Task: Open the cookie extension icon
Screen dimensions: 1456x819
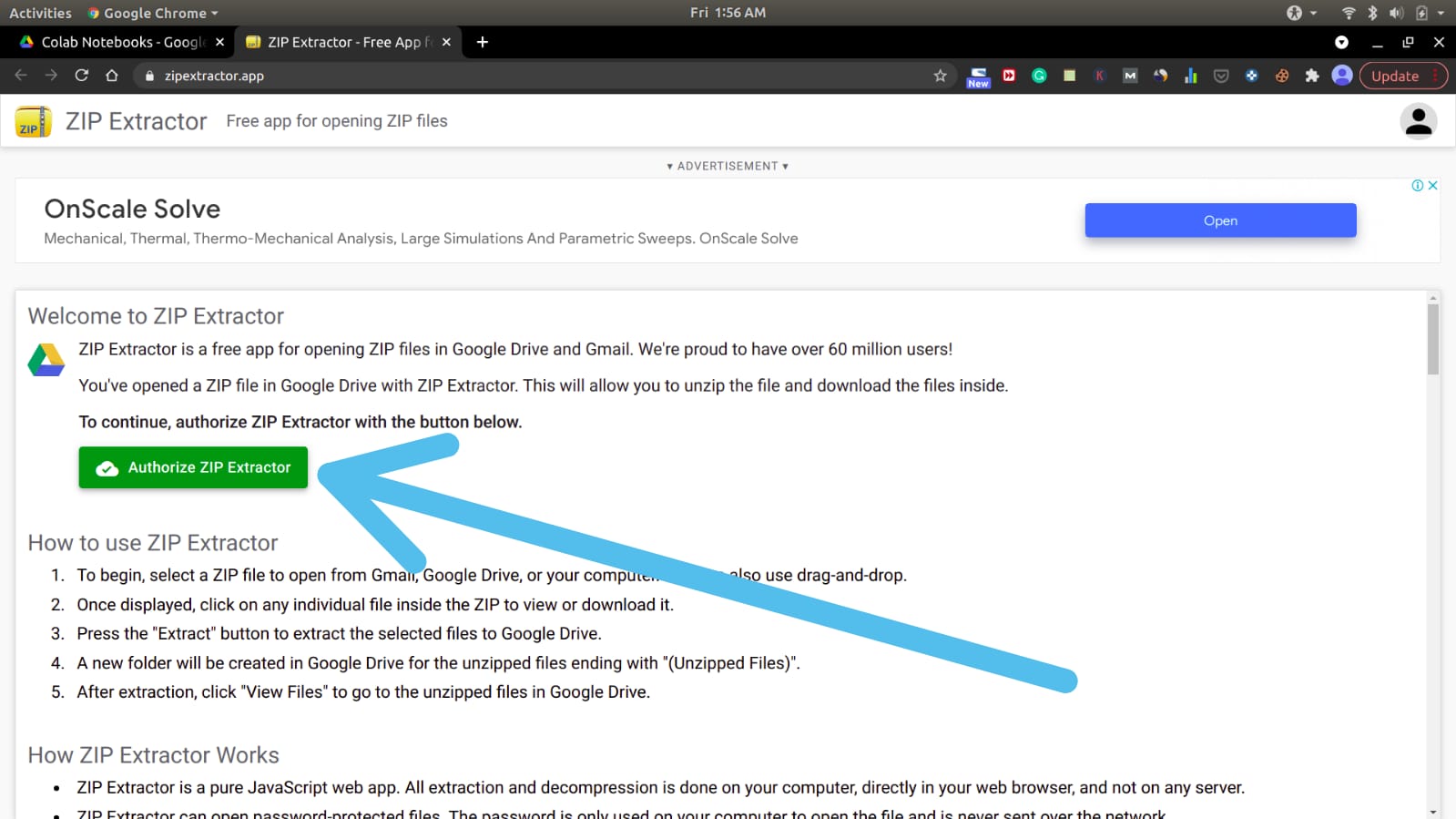Action: click(x=1282, y=76)
